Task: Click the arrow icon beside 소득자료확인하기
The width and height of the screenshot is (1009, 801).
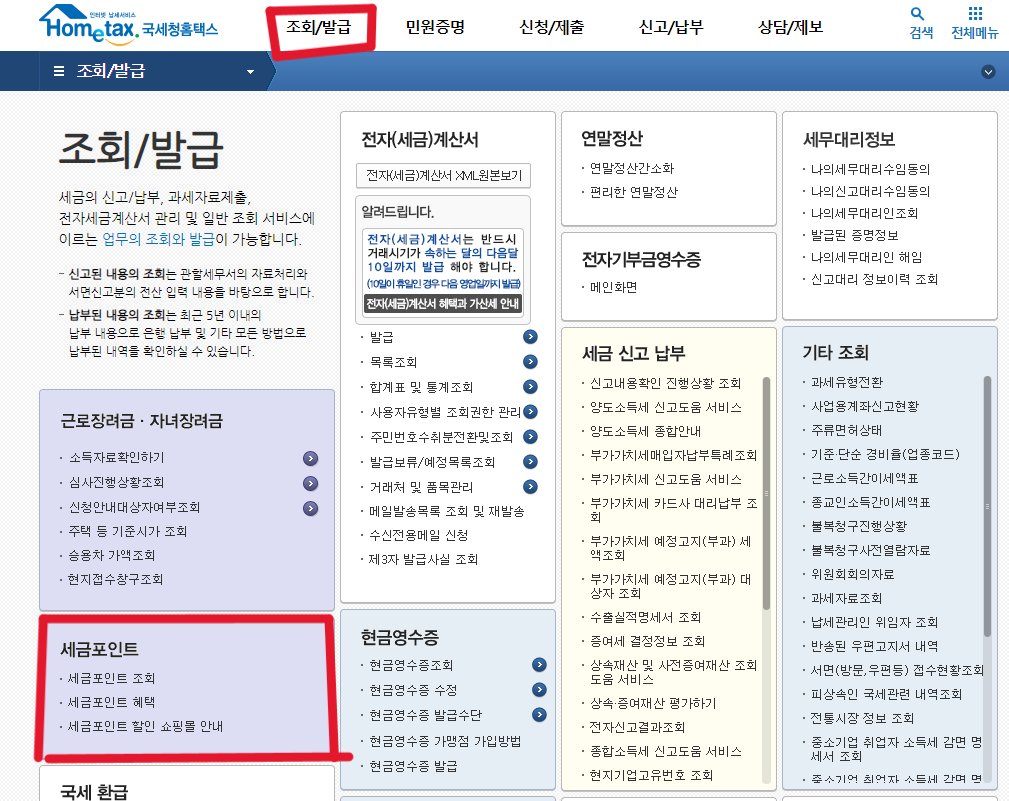Action: (310, 460)
